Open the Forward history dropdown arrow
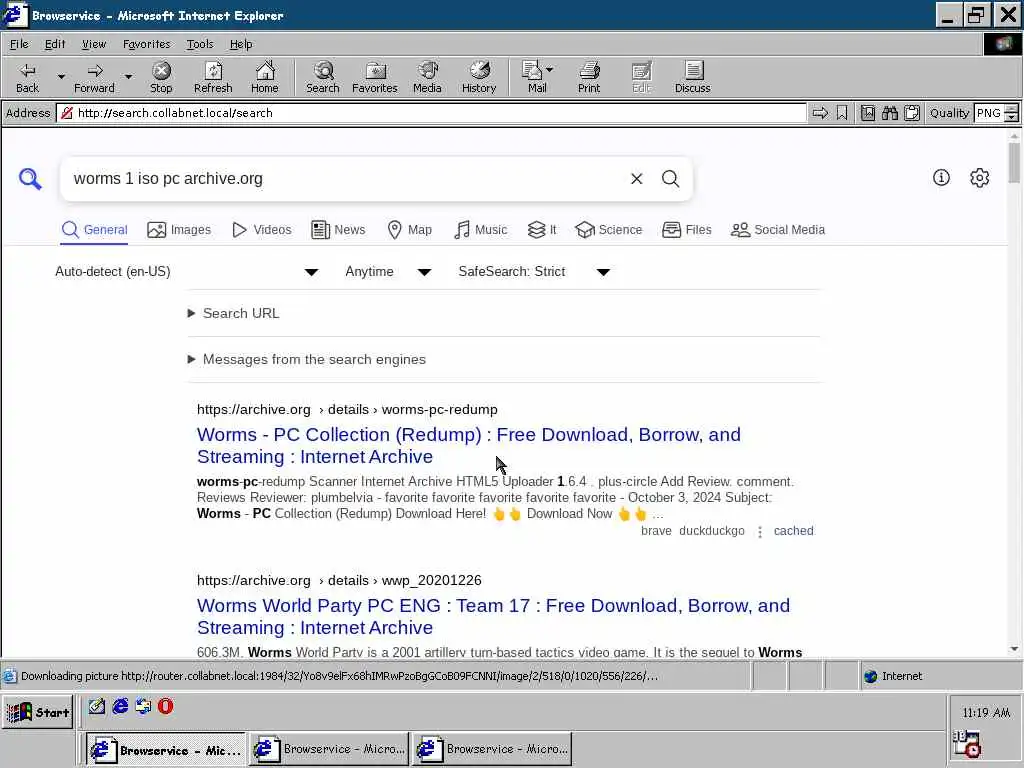1024x768 pixels. 129,77
